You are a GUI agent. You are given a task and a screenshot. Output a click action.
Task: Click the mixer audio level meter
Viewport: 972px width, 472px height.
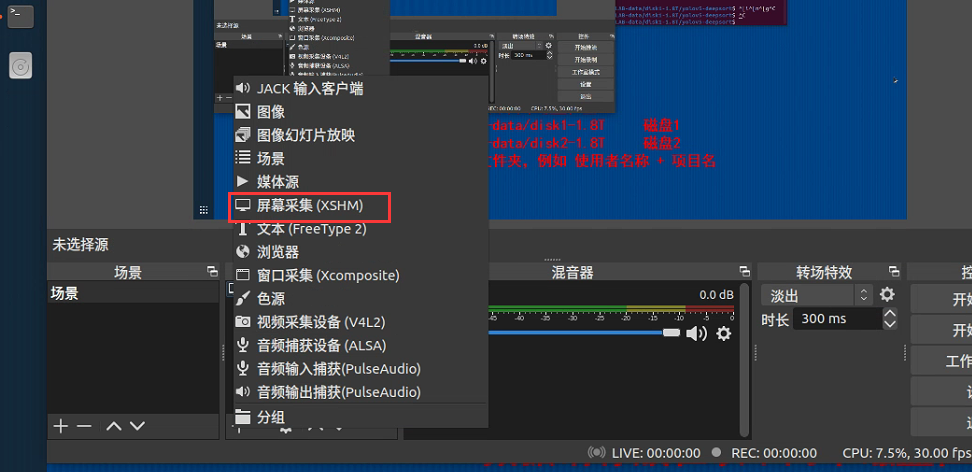pyautogui.click(x=611, y=308)
